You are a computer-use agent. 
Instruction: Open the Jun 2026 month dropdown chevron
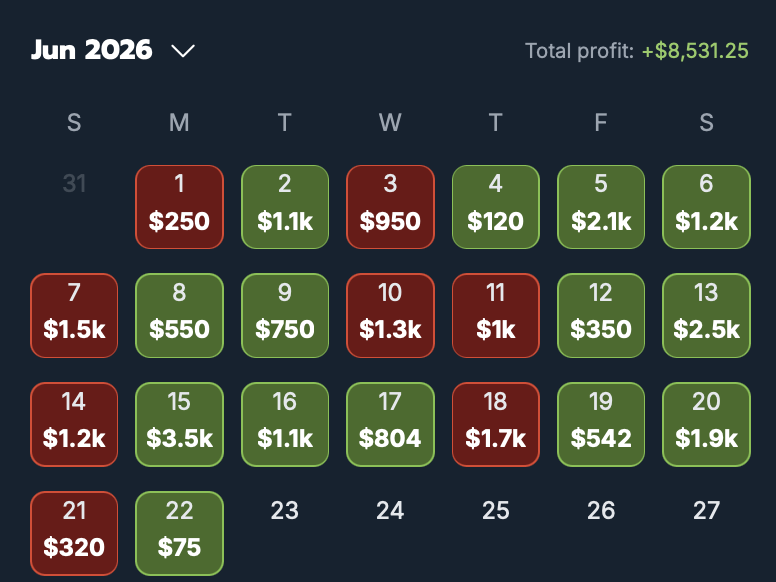click(x=183, y=50)
